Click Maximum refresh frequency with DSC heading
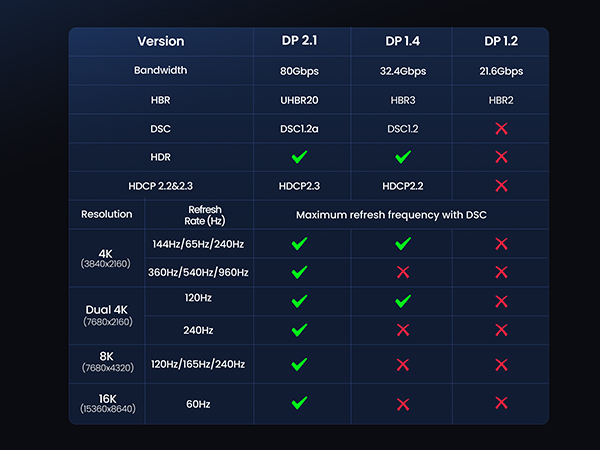600x450 pixels. click(391, 215)
